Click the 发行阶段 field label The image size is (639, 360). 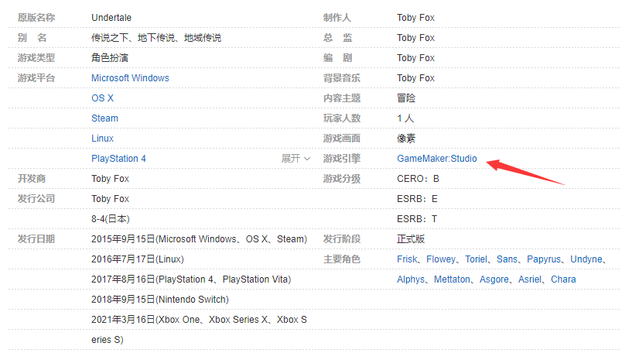(x=342, y=239)
